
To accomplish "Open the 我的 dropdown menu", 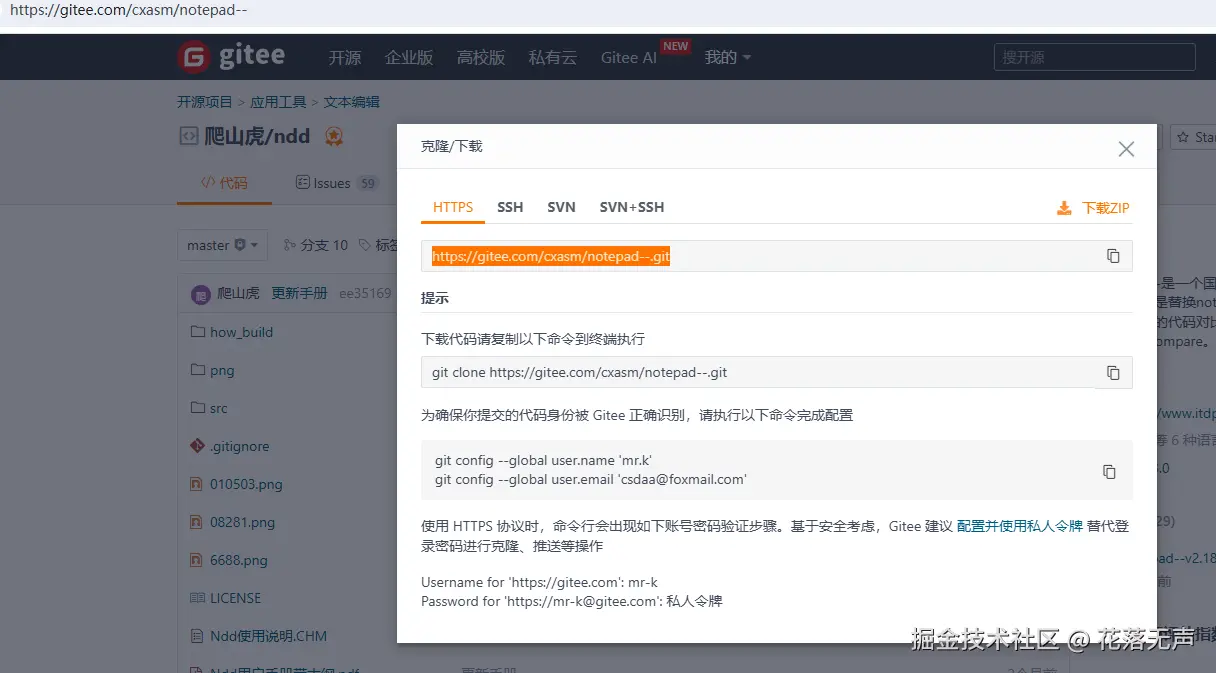I will [x=727, y=57].
